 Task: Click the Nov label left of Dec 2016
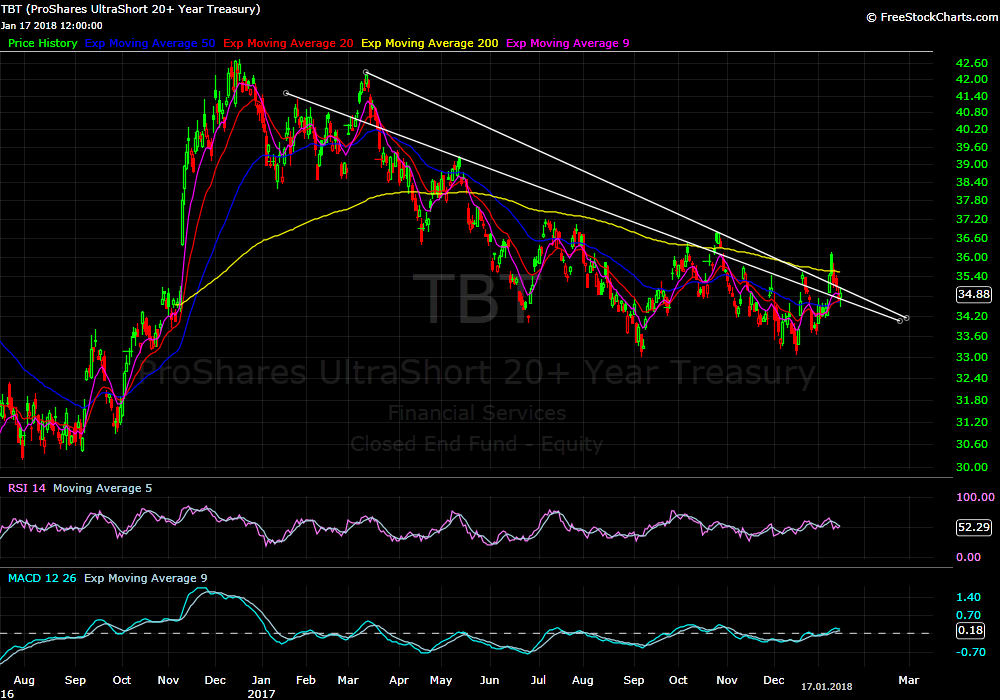pyautogui.click(x=168, y=680)
